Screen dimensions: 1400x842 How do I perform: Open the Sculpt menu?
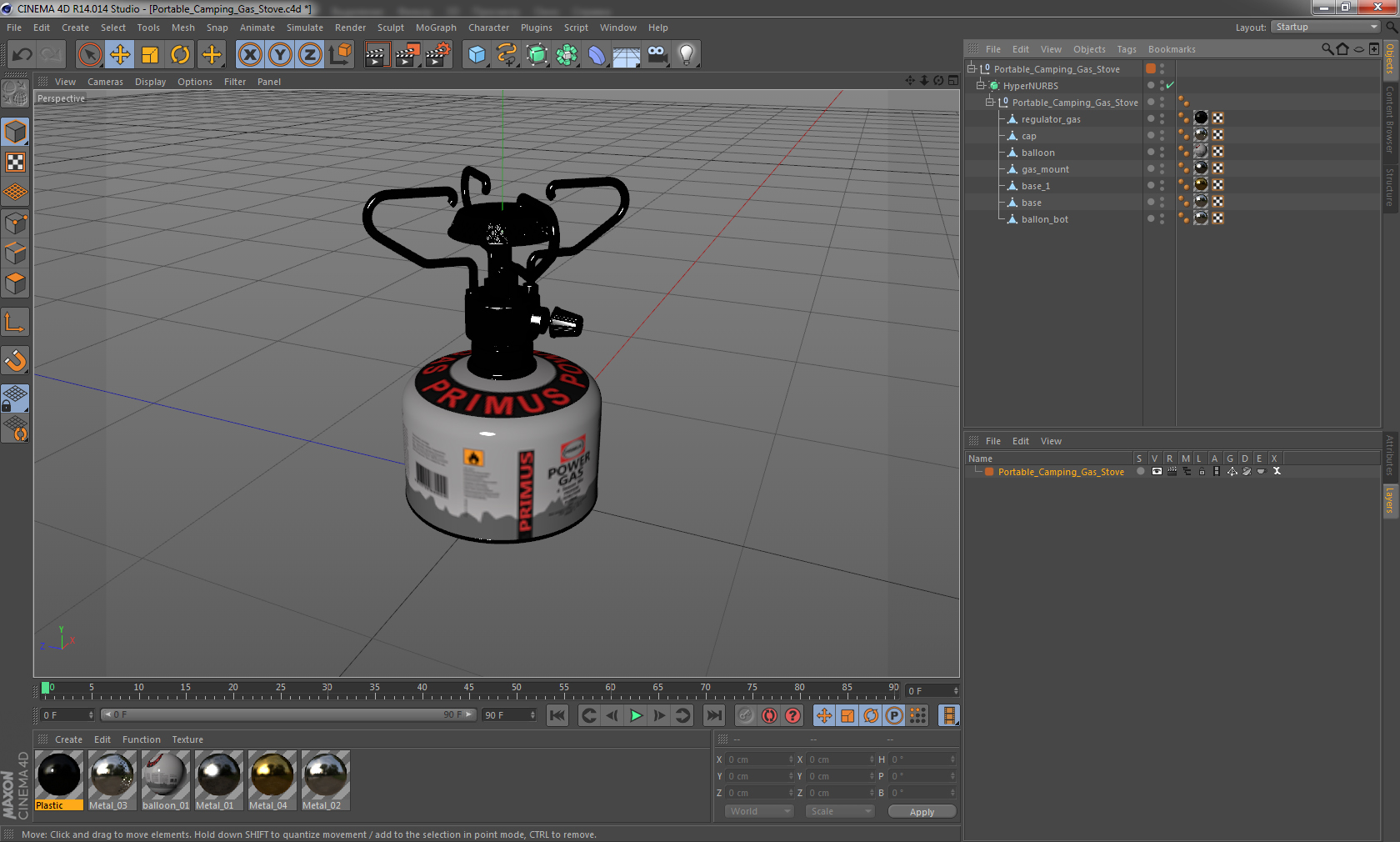tap(390, 28)
